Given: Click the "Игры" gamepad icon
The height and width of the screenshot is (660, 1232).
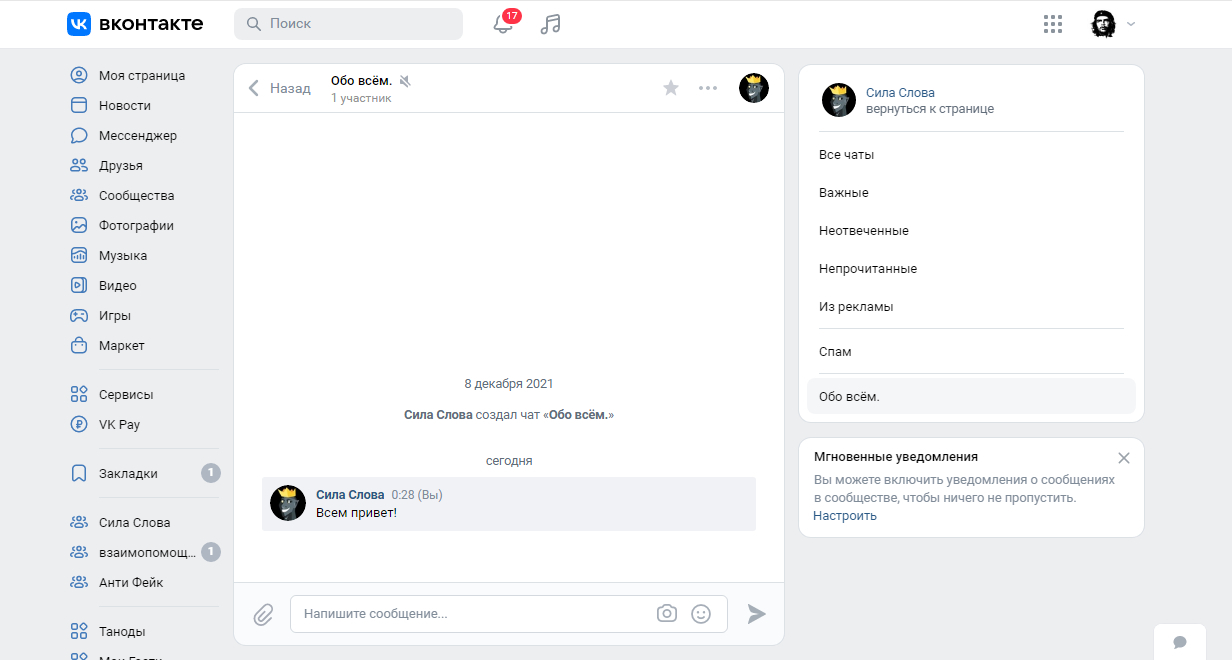Looking at the screenshot, I should click(x=79, y=315).
